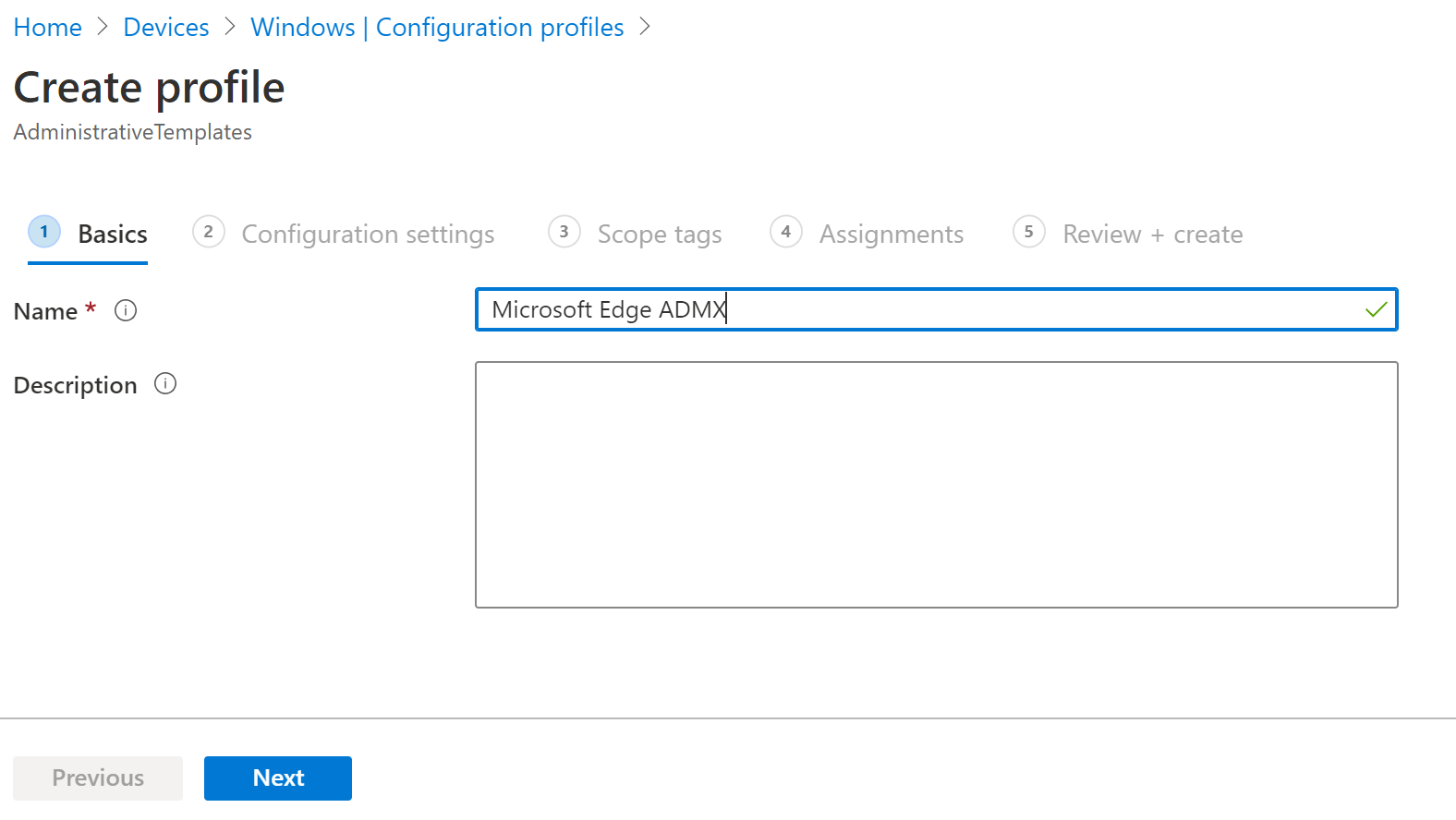1456x820 pixels.
Task: Click the Name label
Action: [x=45, y=311]
